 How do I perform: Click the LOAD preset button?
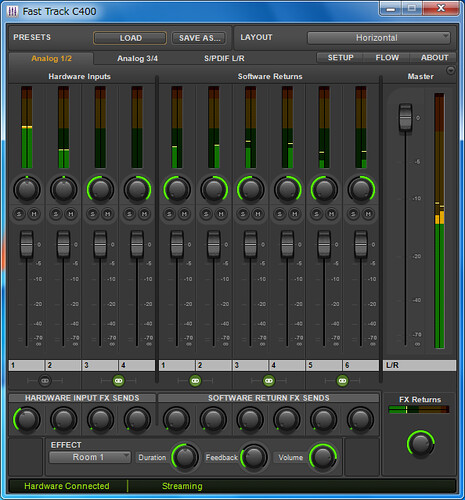tap(130, 38)
